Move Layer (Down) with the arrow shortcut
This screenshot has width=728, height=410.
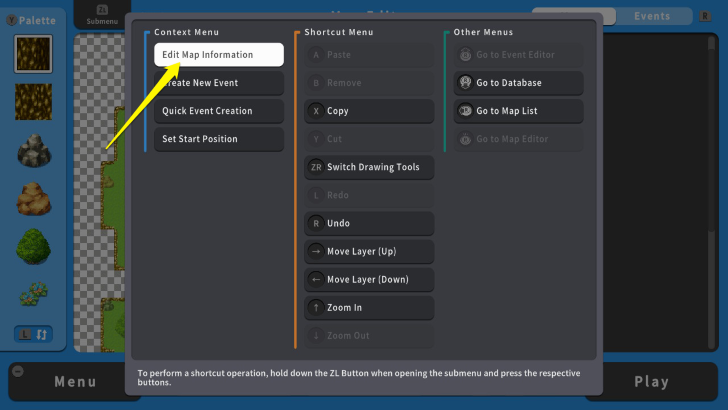(x=369, y=279)
